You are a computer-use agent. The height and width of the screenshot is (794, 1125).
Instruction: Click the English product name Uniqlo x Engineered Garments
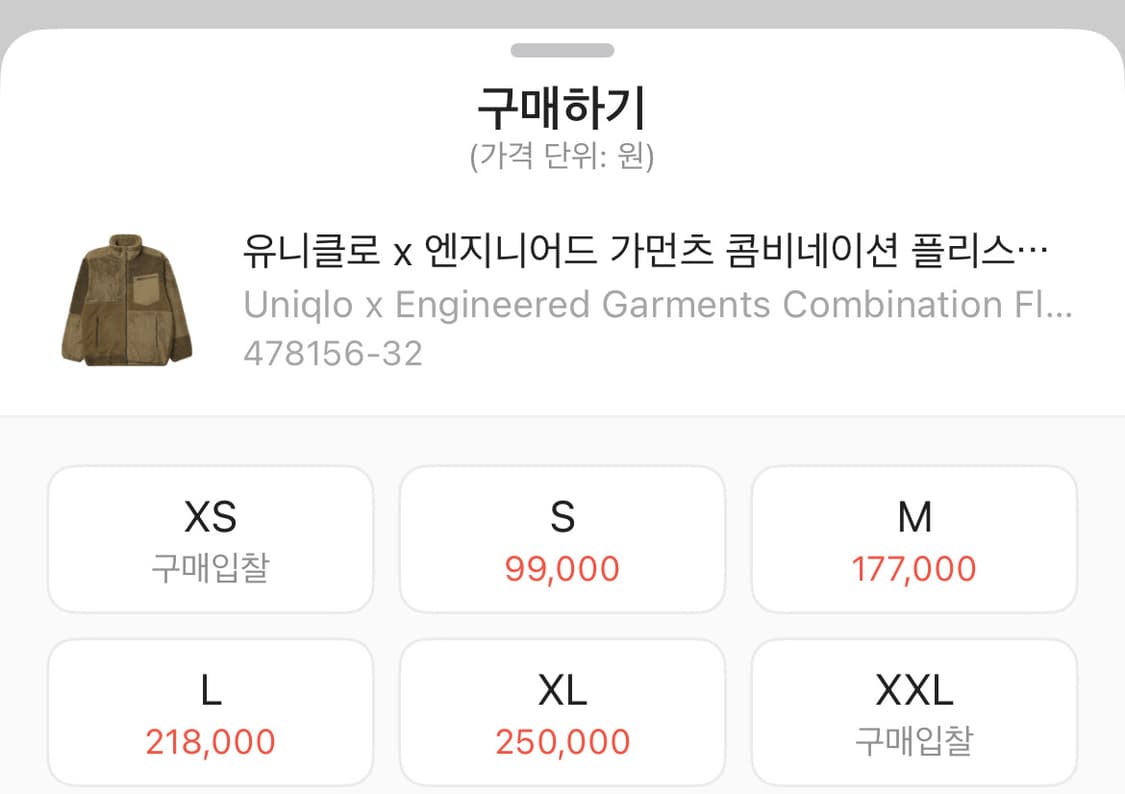coord(660,304)
